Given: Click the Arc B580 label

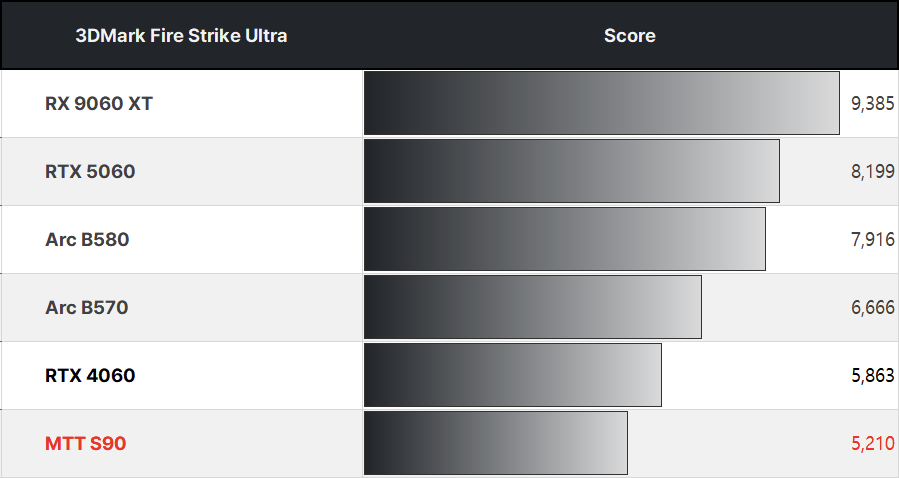Looking at the screenshot, I should (87, 239).
